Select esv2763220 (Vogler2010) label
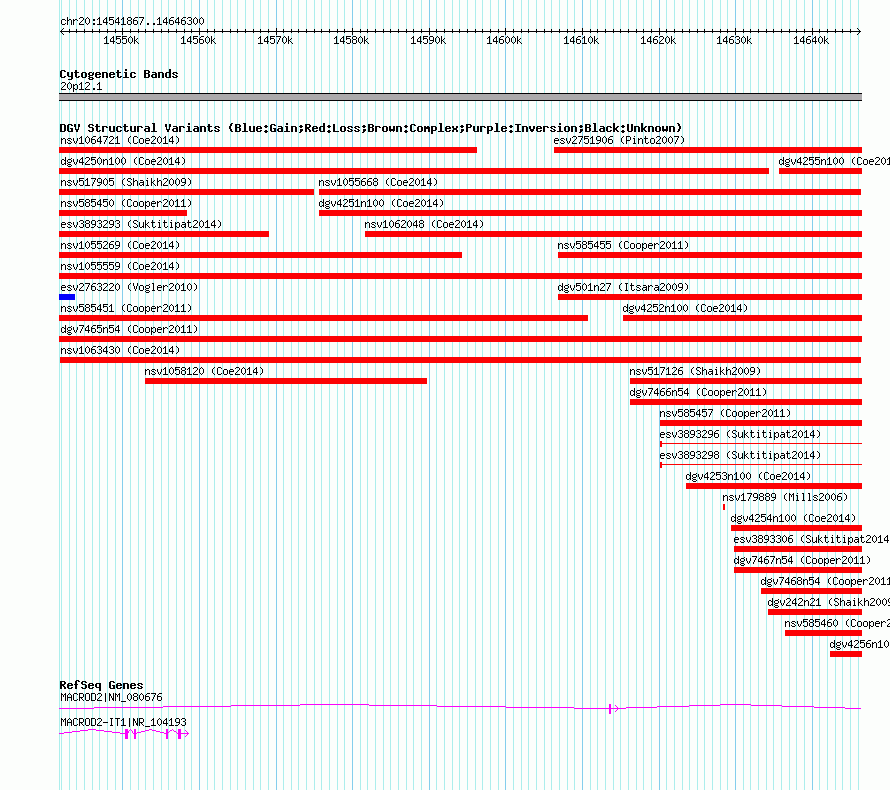Screen dimensions: 890x790 129,287
